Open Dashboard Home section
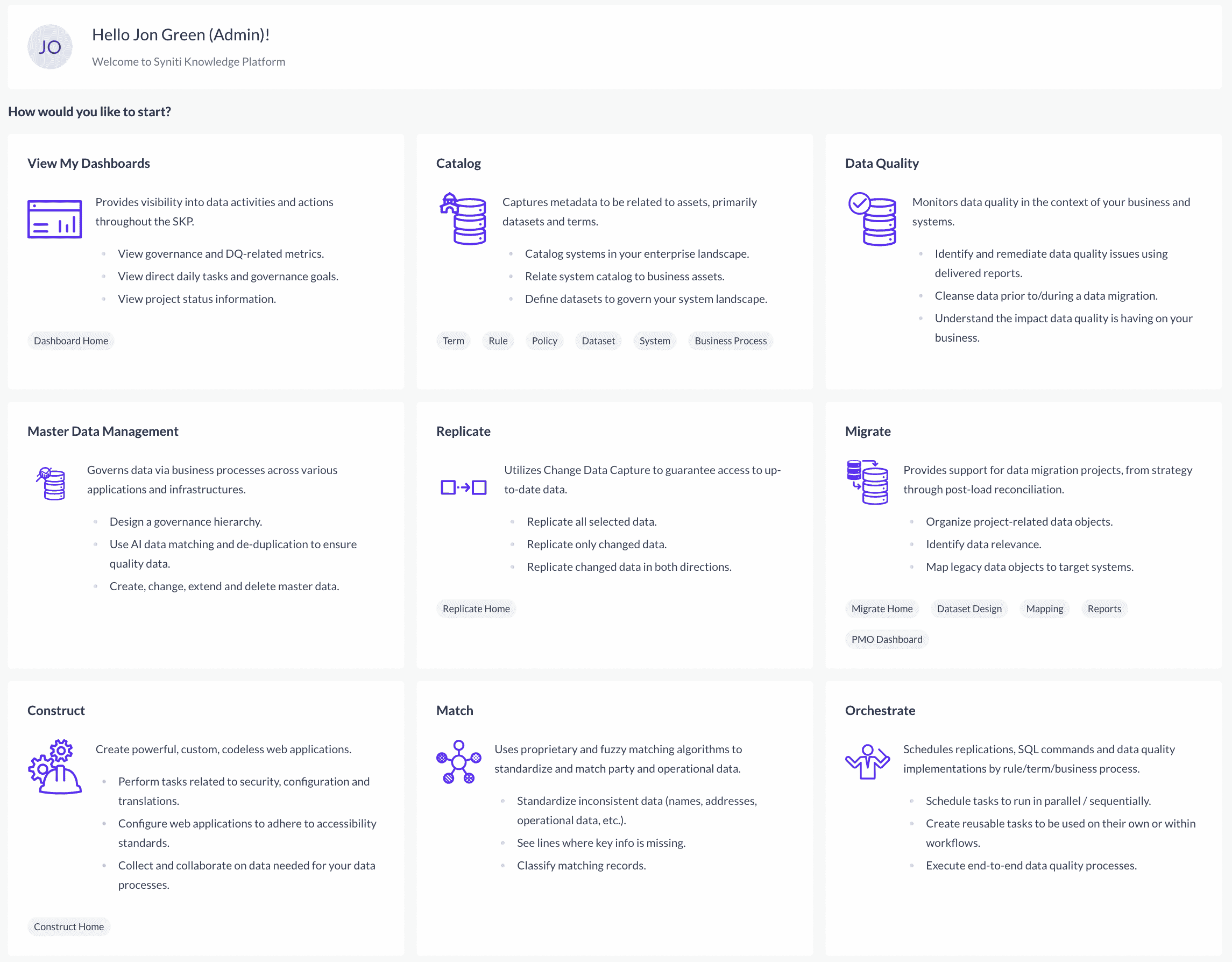The image size is (1232, 962). coord(70,340)
